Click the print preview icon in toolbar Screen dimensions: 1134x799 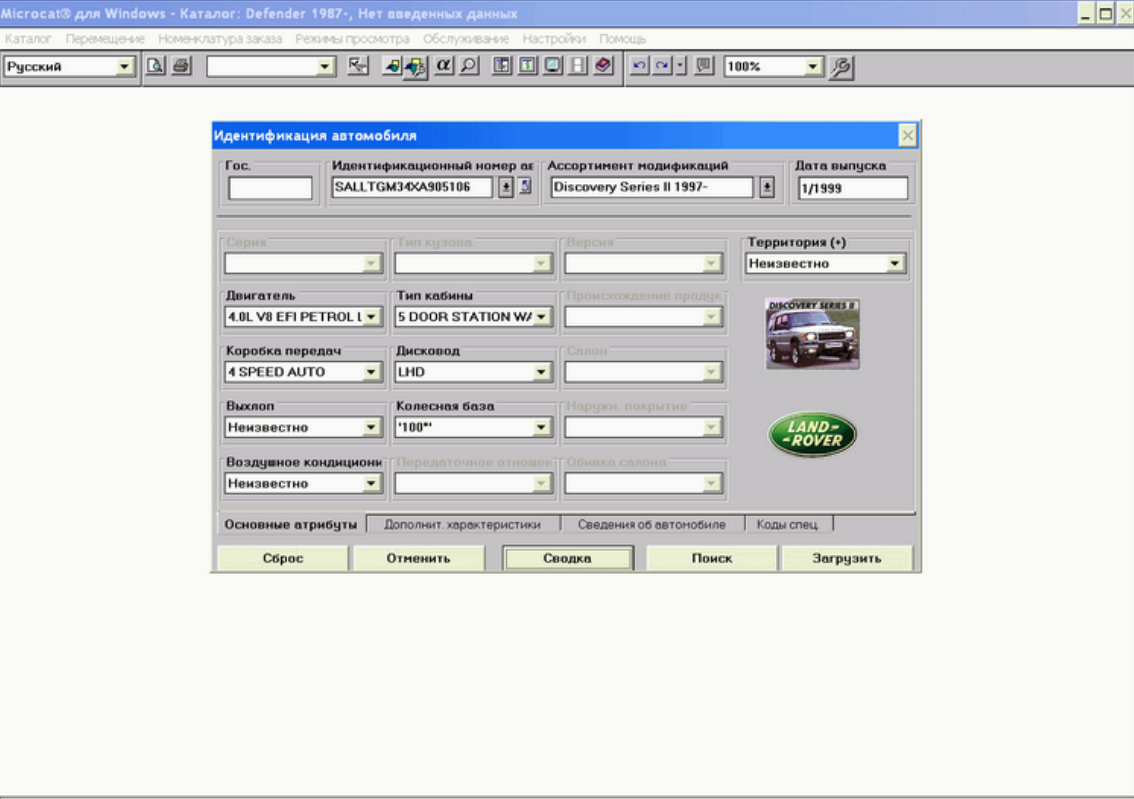click(x=155, y=67)
